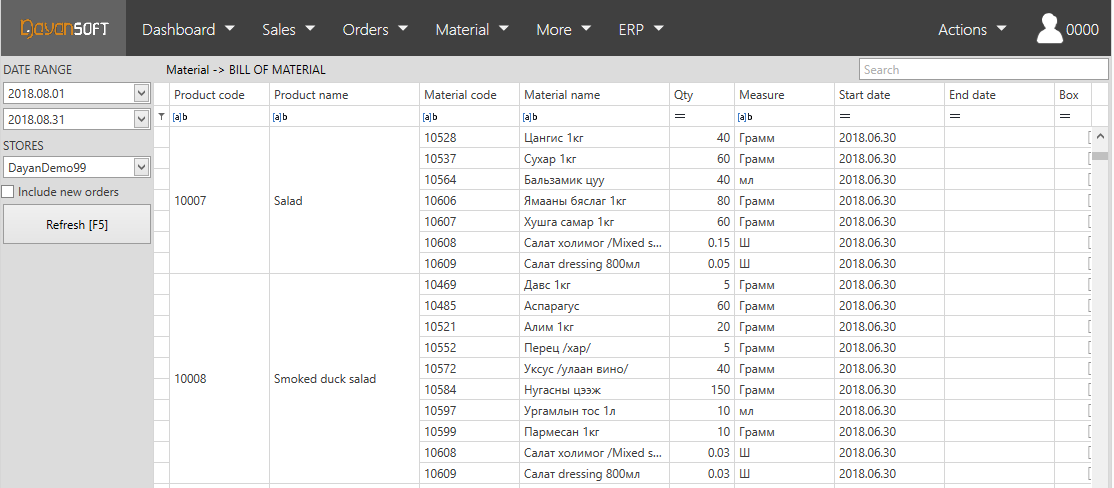Open Material name filter operator icon
The width and height of the screenshot is (1114, 488).
point(530,116)
